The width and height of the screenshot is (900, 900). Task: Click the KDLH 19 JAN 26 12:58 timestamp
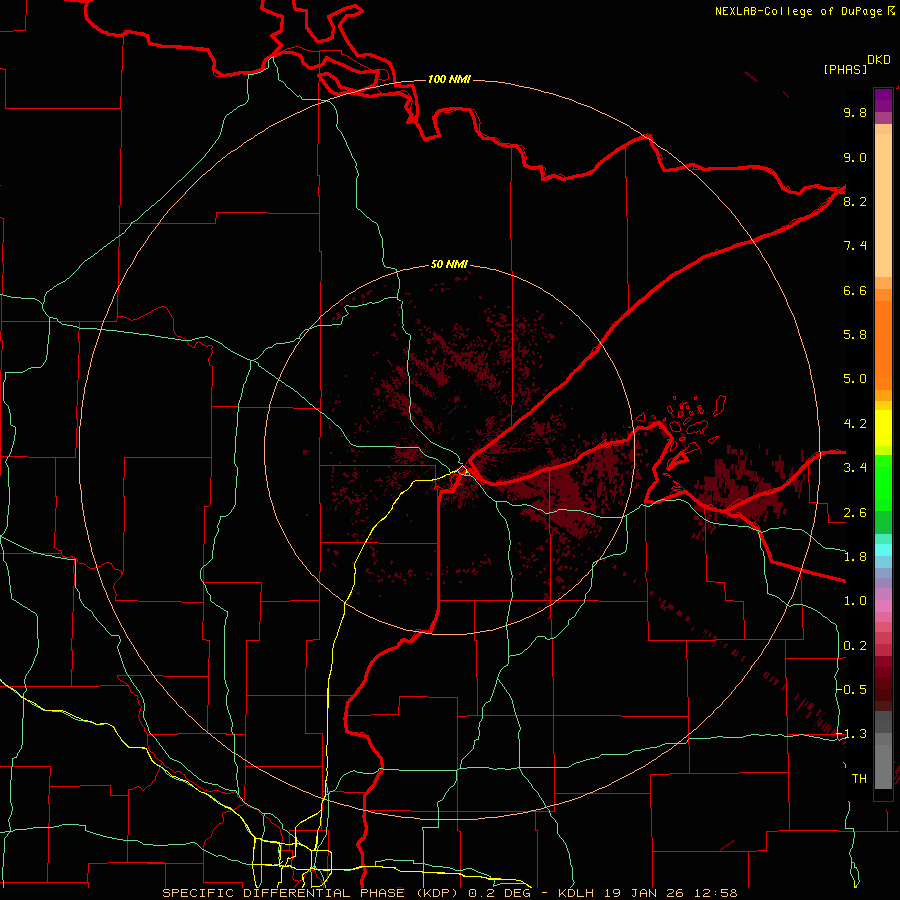[x=647, y=893]
